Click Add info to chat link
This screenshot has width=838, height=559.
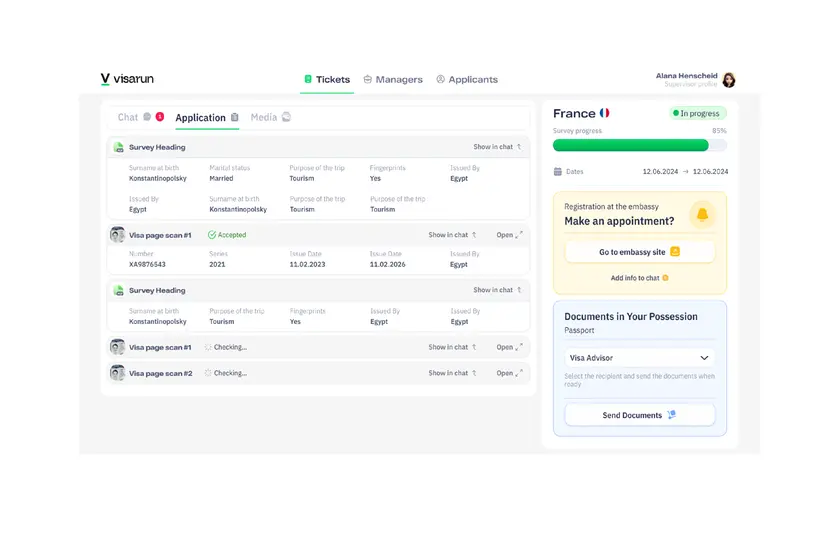click(x=639, y=278)
